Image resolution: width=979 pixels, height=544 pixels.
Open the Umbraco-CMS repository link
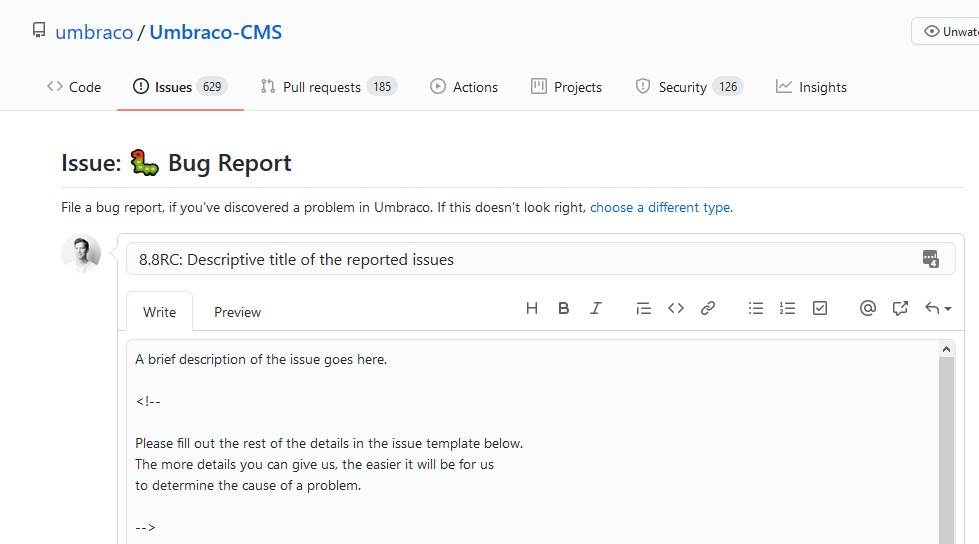point(215,32)
